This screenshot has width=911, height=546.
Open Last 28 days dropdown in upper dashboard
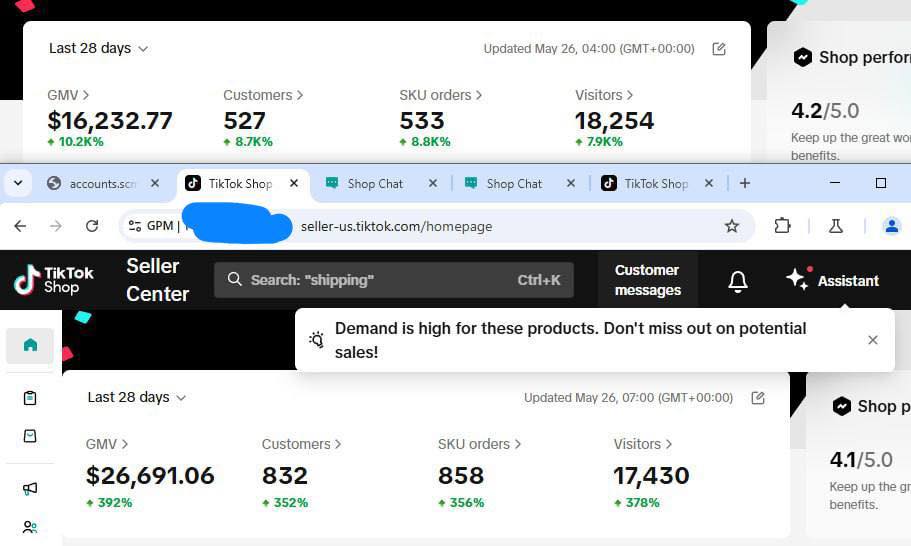pos(98,48)
